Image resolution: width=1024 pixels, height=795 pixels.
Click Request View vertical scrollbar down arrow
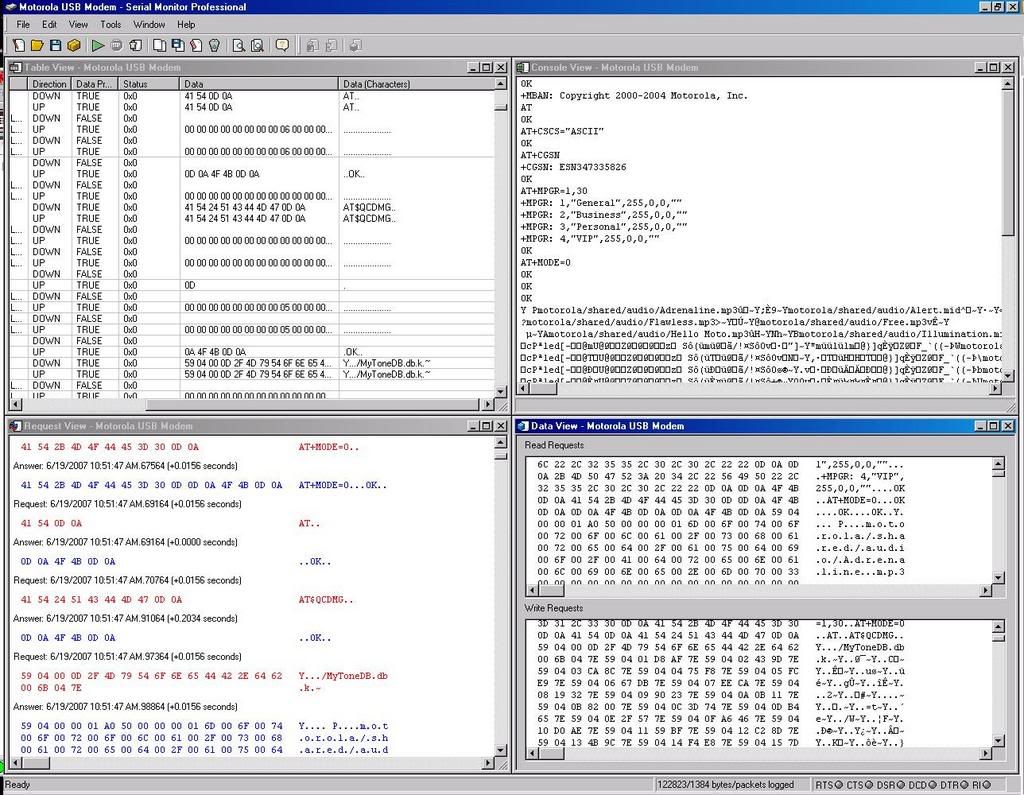click(501, 750)
